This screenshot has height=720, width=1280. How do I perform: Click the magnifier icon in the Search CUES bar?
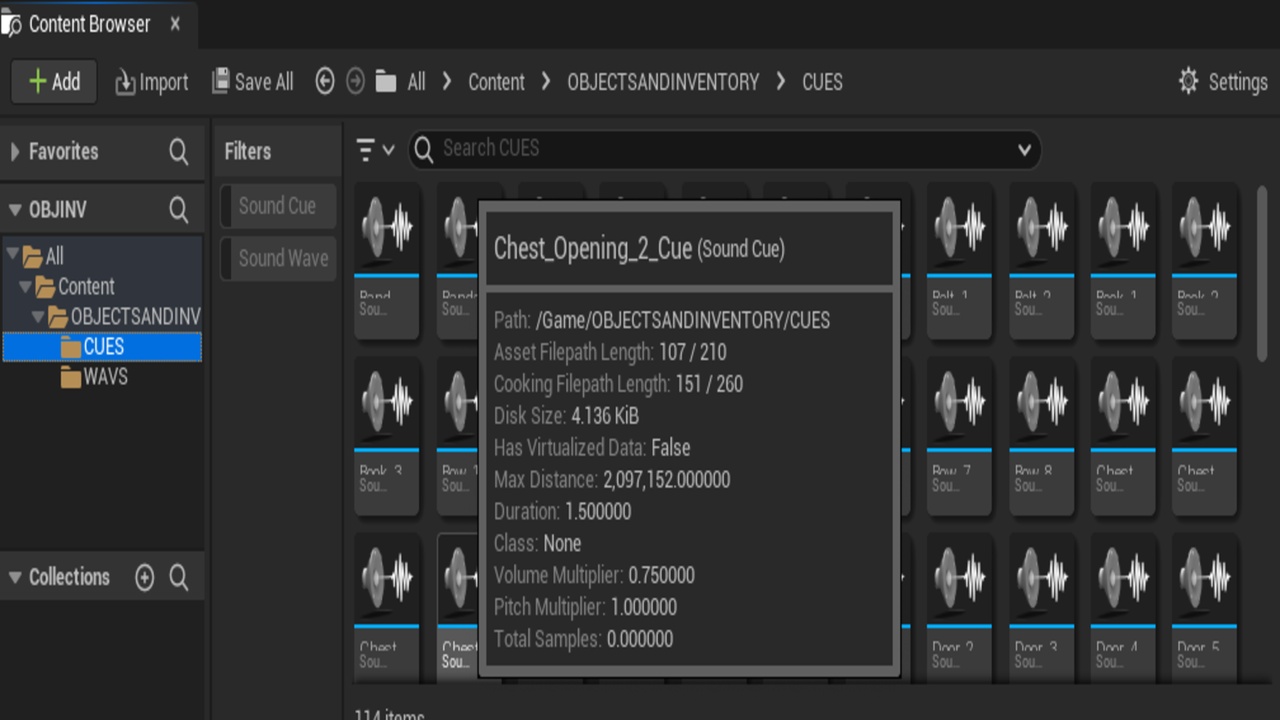423,149
